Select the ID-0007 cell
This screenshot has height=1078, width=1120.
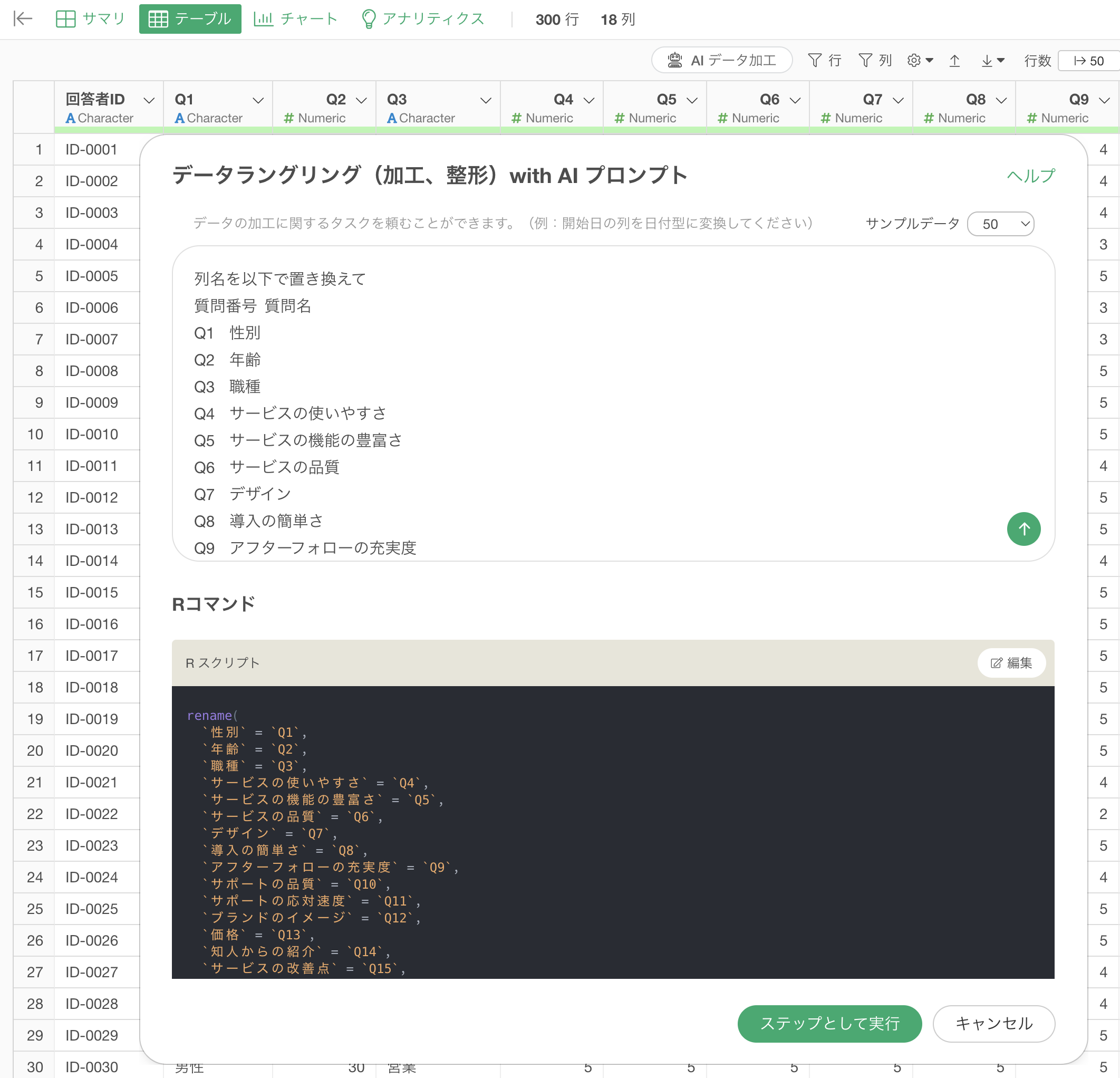(96, 339)
